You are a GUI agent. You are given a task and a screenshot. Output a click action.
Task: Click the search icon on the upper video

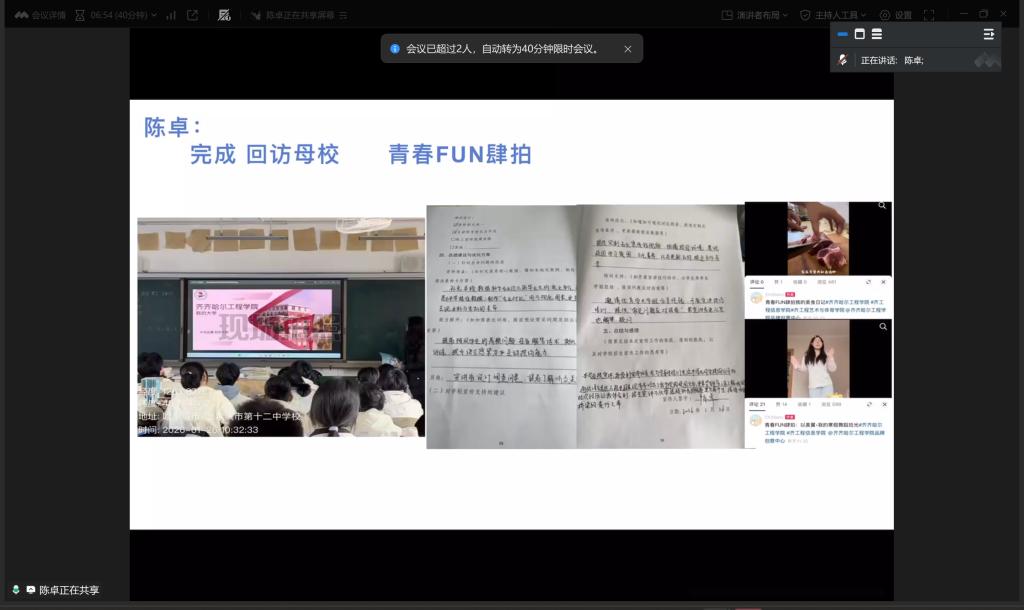pyautogui.click(x=882, y=206)
